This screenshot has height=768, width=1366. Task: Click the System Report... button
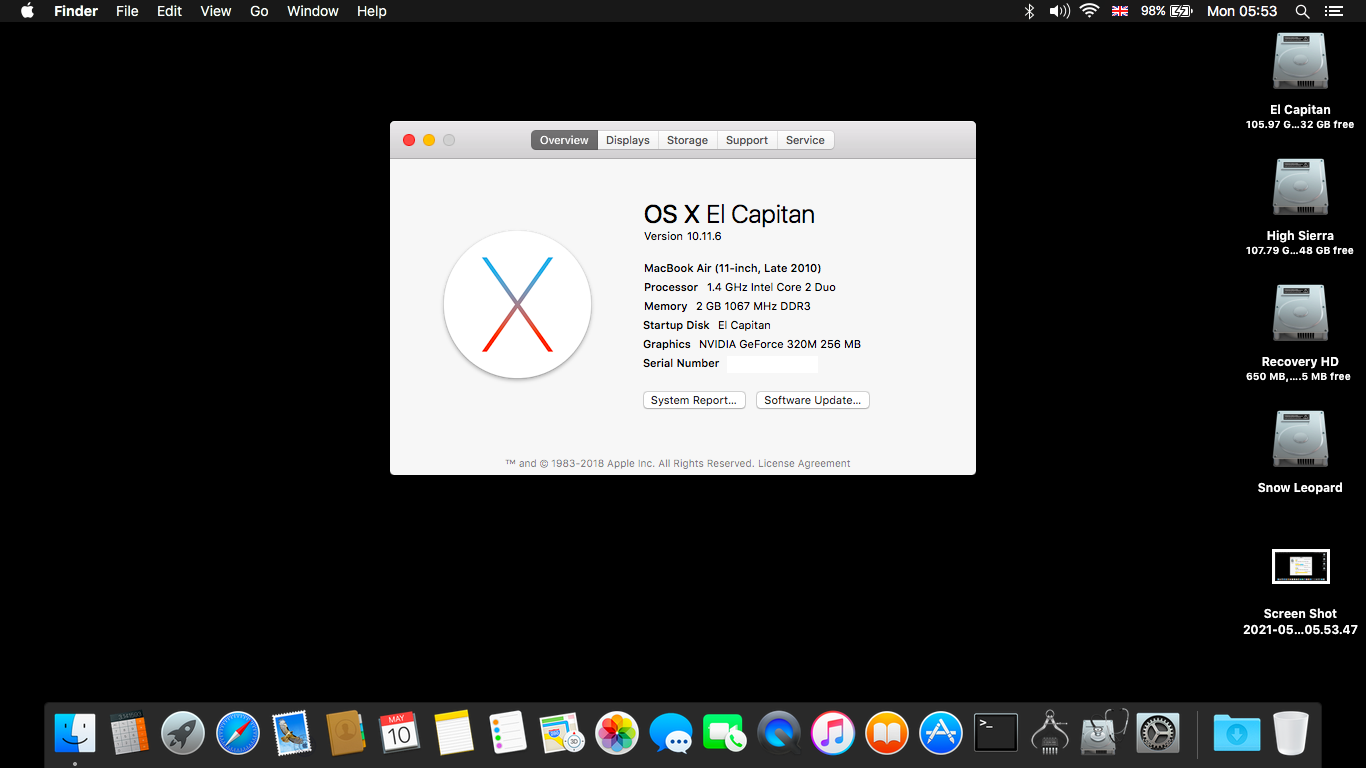tap(694, 400)
